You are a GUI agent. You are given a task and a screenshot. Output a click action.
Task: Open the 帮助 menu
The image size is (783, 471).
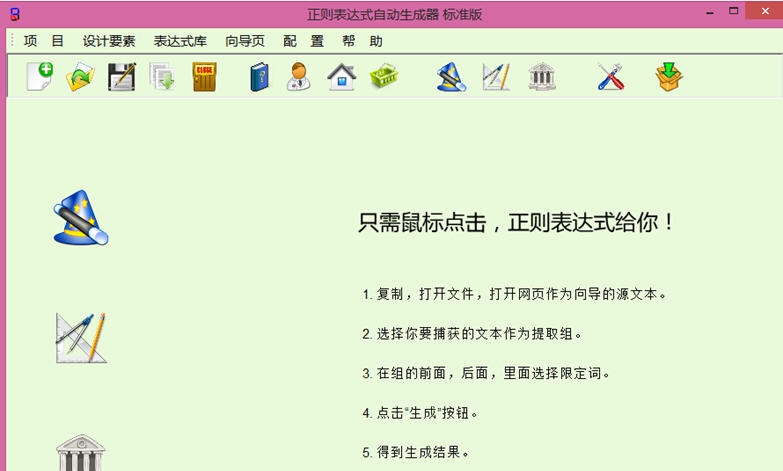(363, 41)
